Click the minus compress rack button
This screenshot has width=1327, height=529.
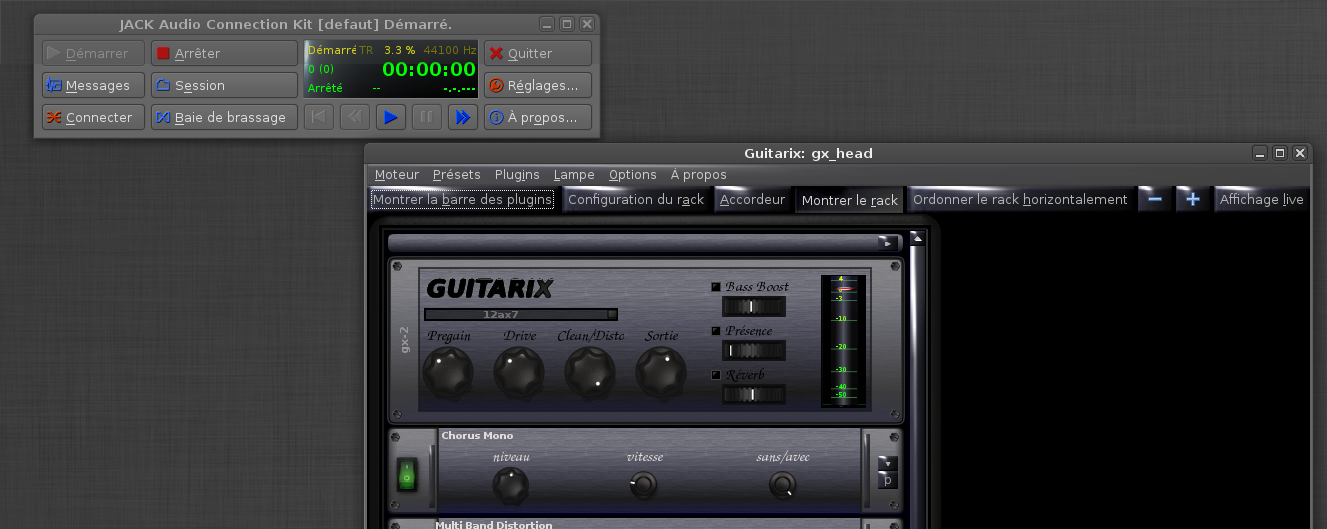point(1155,199)
